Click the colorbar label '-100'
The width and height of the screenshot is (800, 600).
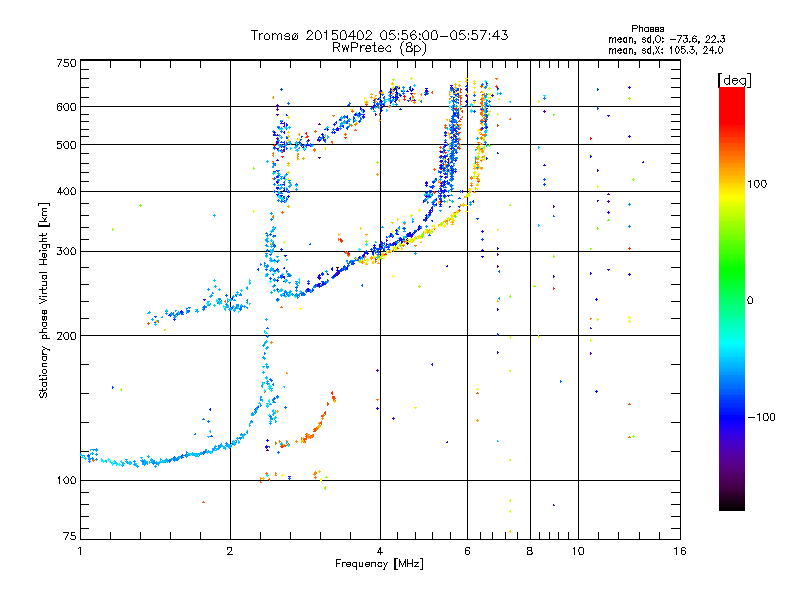click(761, 417)
